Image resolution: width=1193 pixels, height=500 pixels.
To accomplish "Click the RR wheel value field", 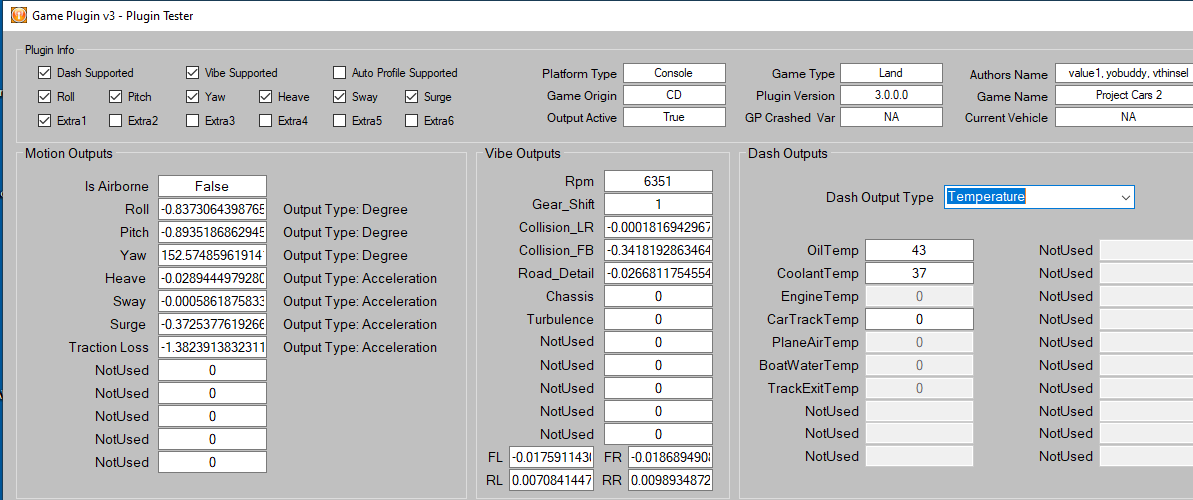I will tap(670, 480).
